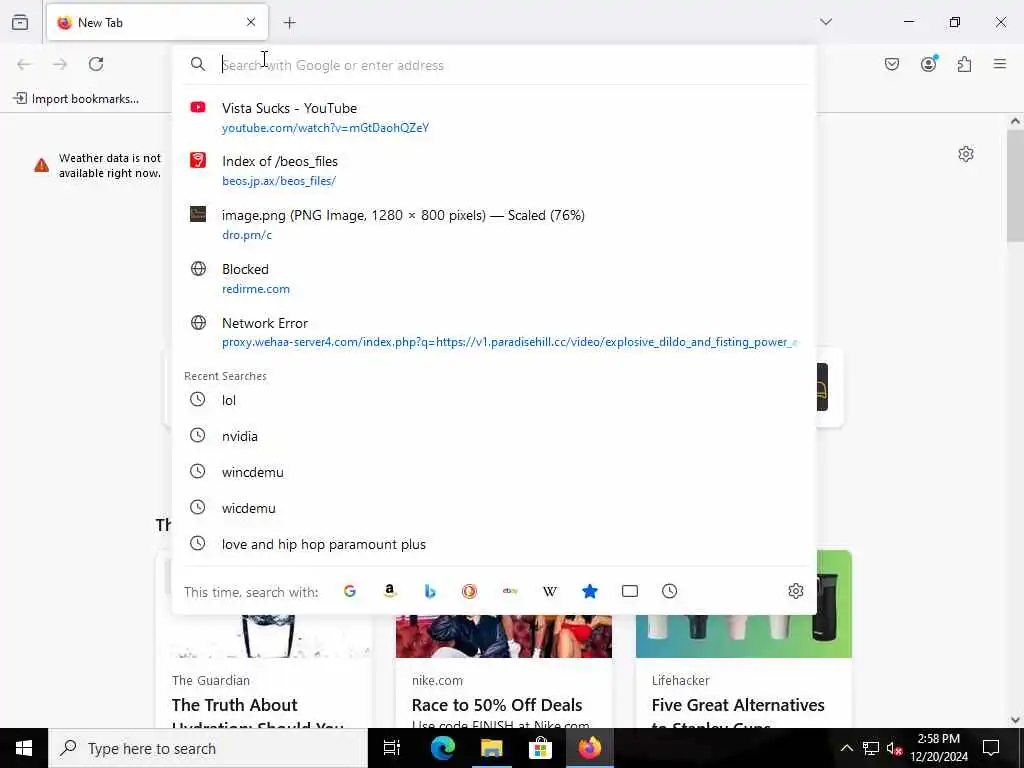Open the muted volume tray icon
Viewport: 1024px width, 768px height.
point(894,748)
